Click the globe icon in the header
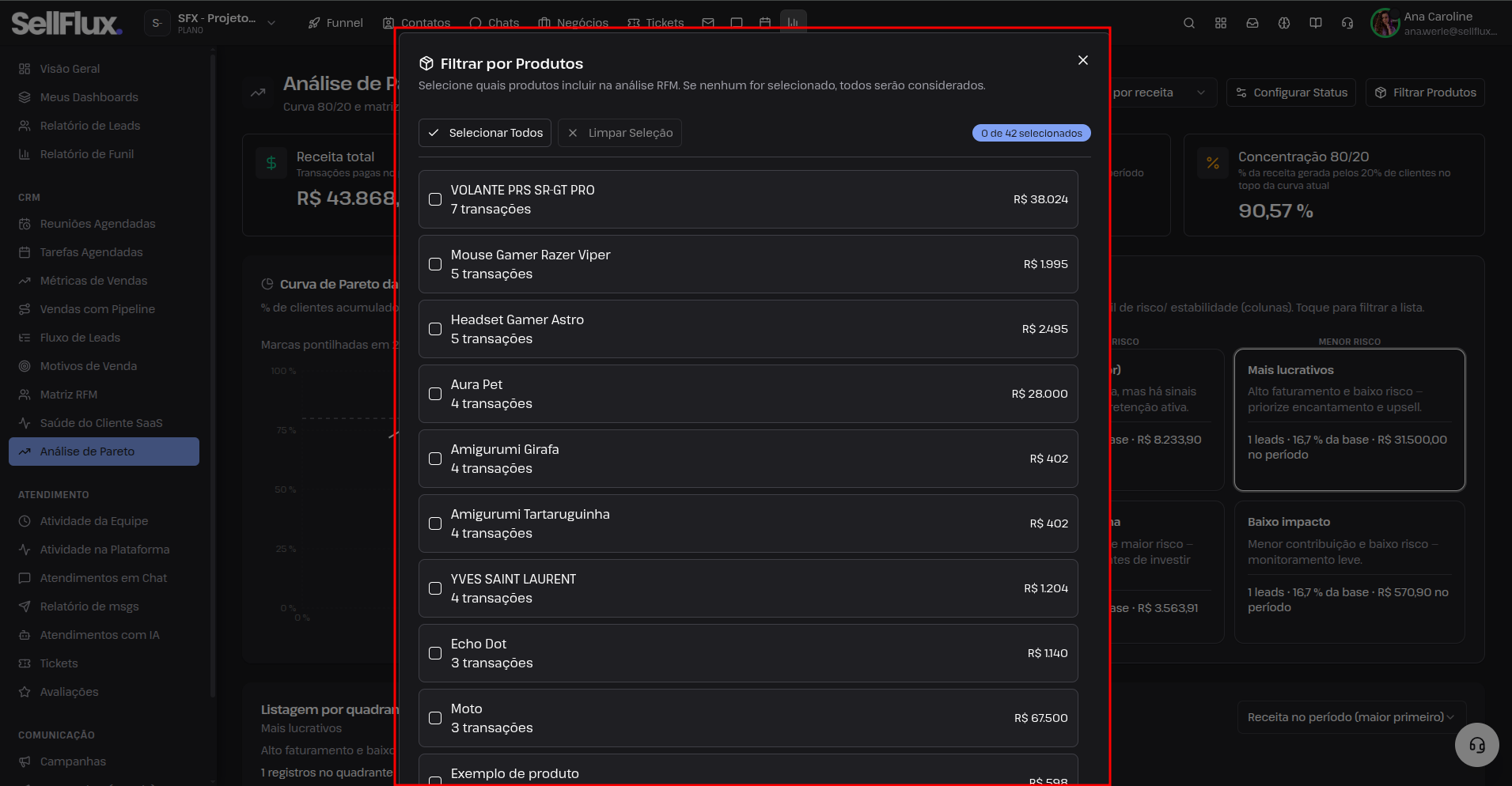Image resolution: width=1512 pixels, height=786 pixels. tap(1284, 23)
